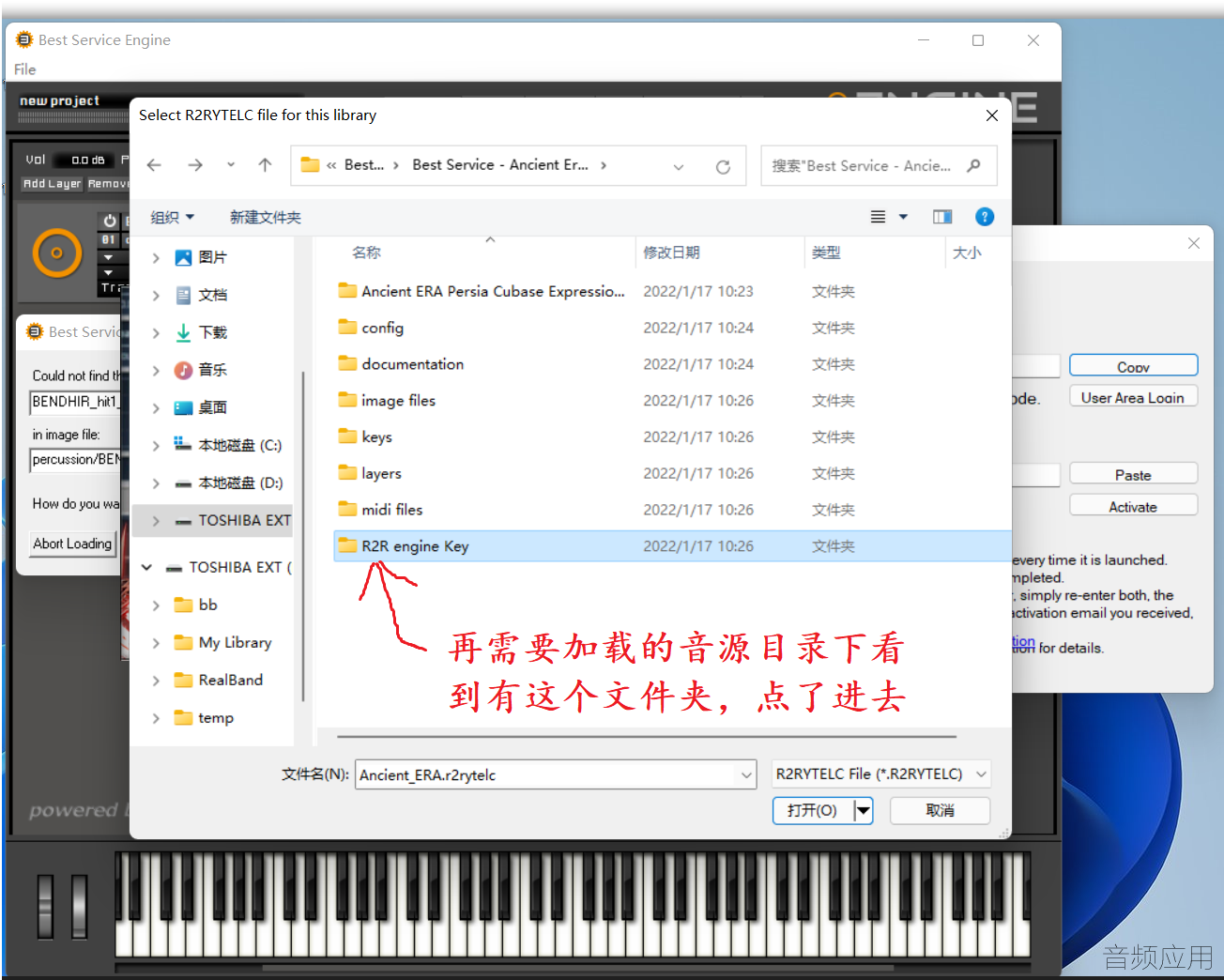Open recent locations dropdown chevron
1224x980 pixels.
[231, 165]
